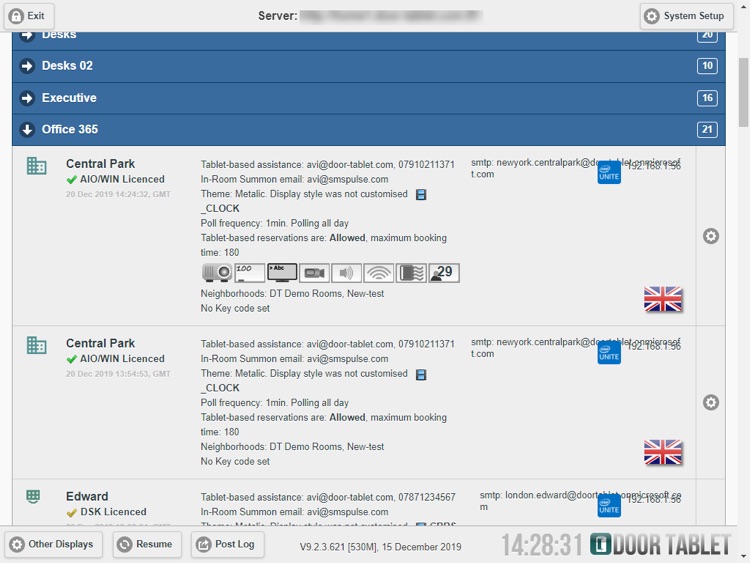Screen dimensions: 750x563
Task: Click the Door Tablet logo
Action: (x=661, y=544)
